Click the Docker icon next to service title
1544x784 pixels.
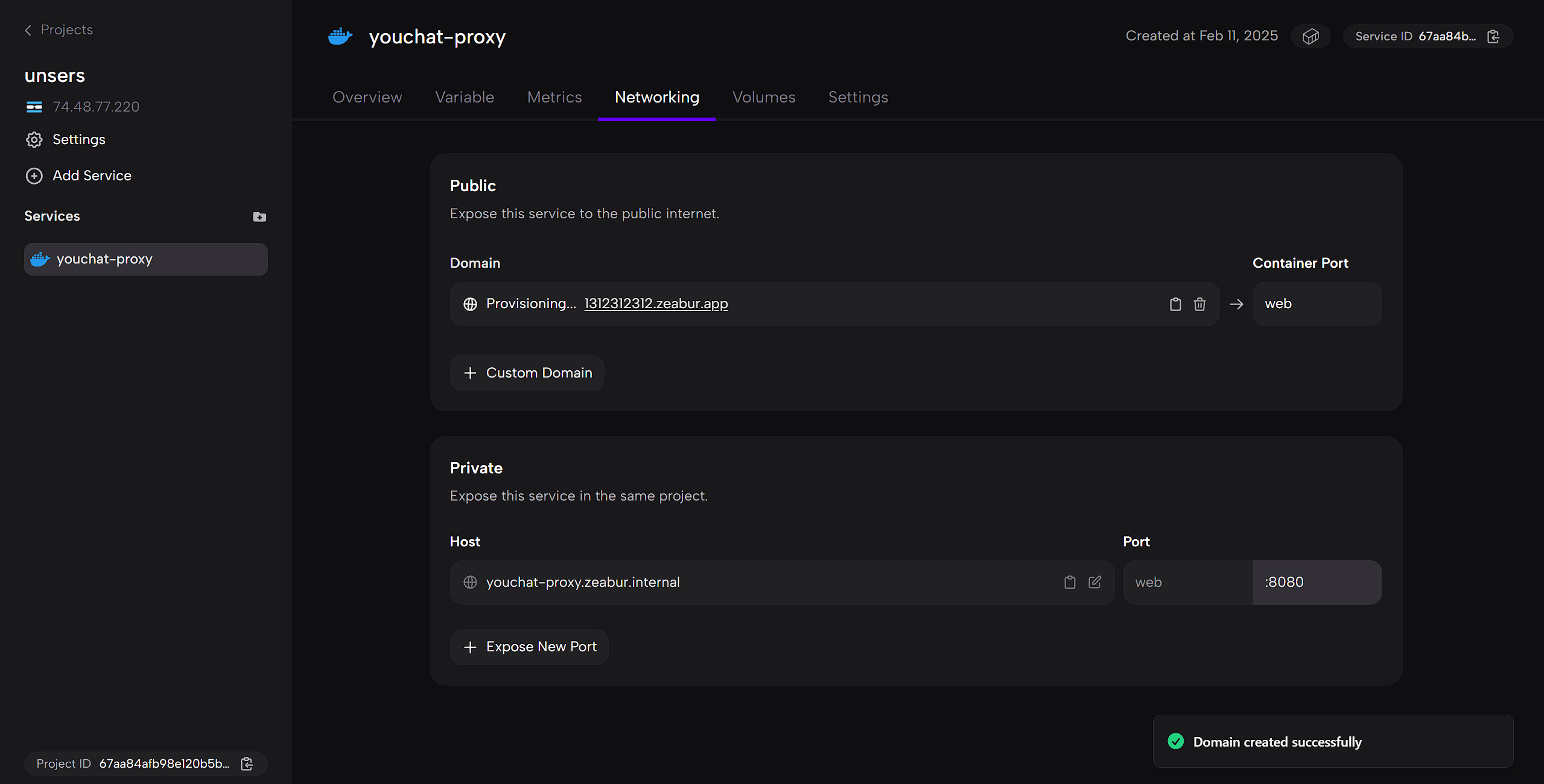340,36
